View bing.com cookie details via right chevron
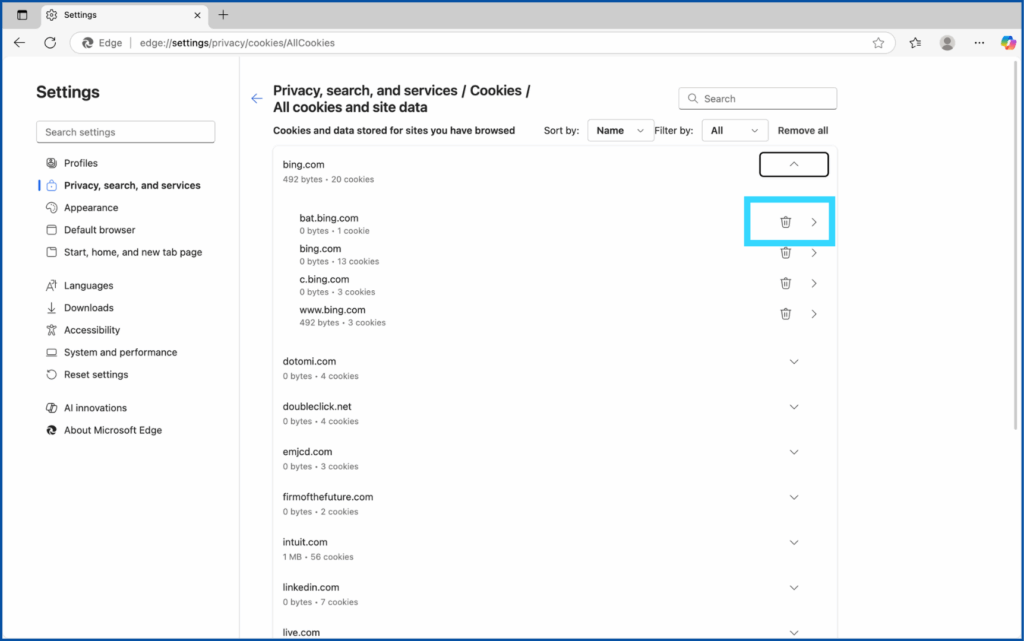 (x=814, y=253)
